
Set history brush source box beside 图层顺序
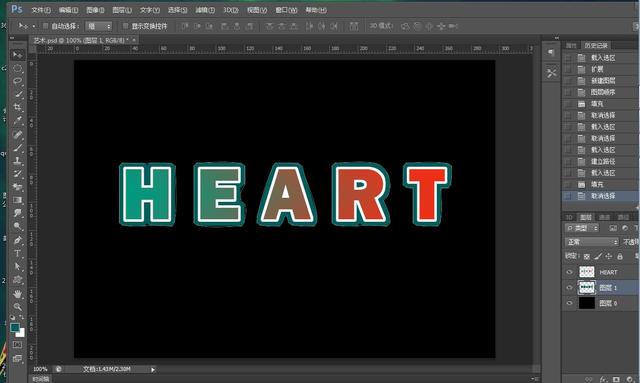(x=568, y=92)
